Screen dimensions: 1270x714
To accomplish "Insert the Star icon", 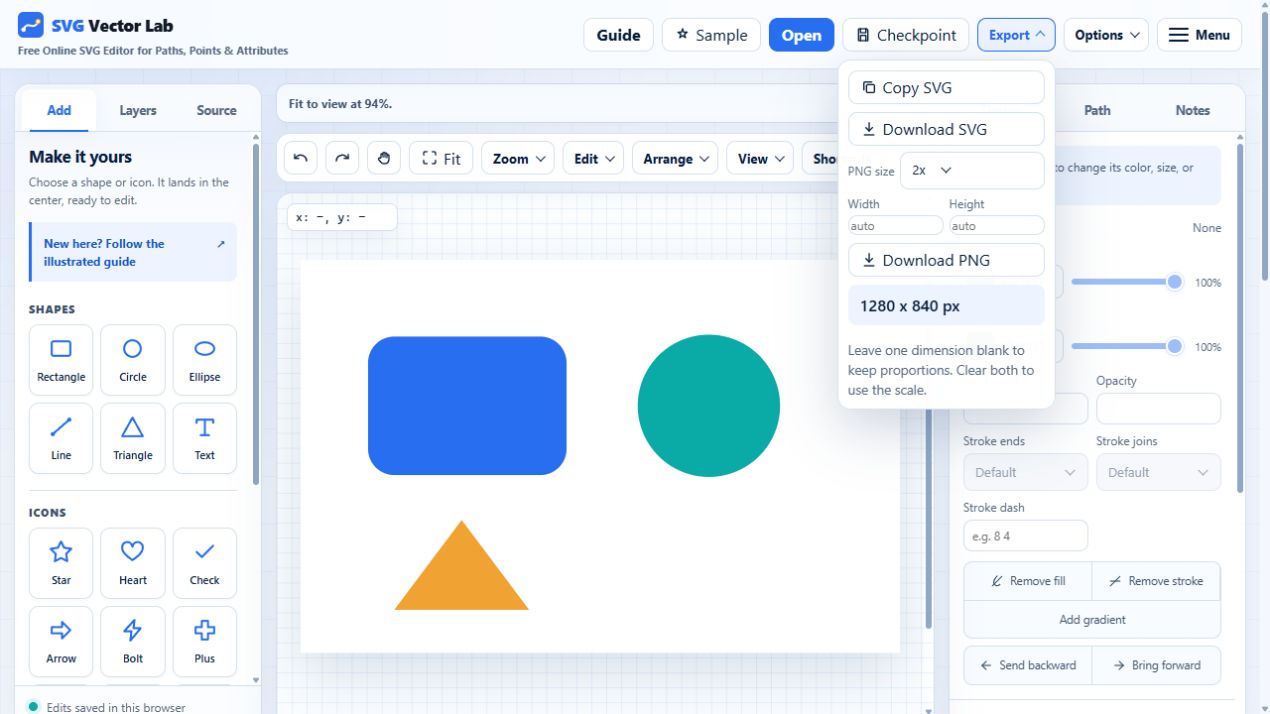I will click(61, 563).
